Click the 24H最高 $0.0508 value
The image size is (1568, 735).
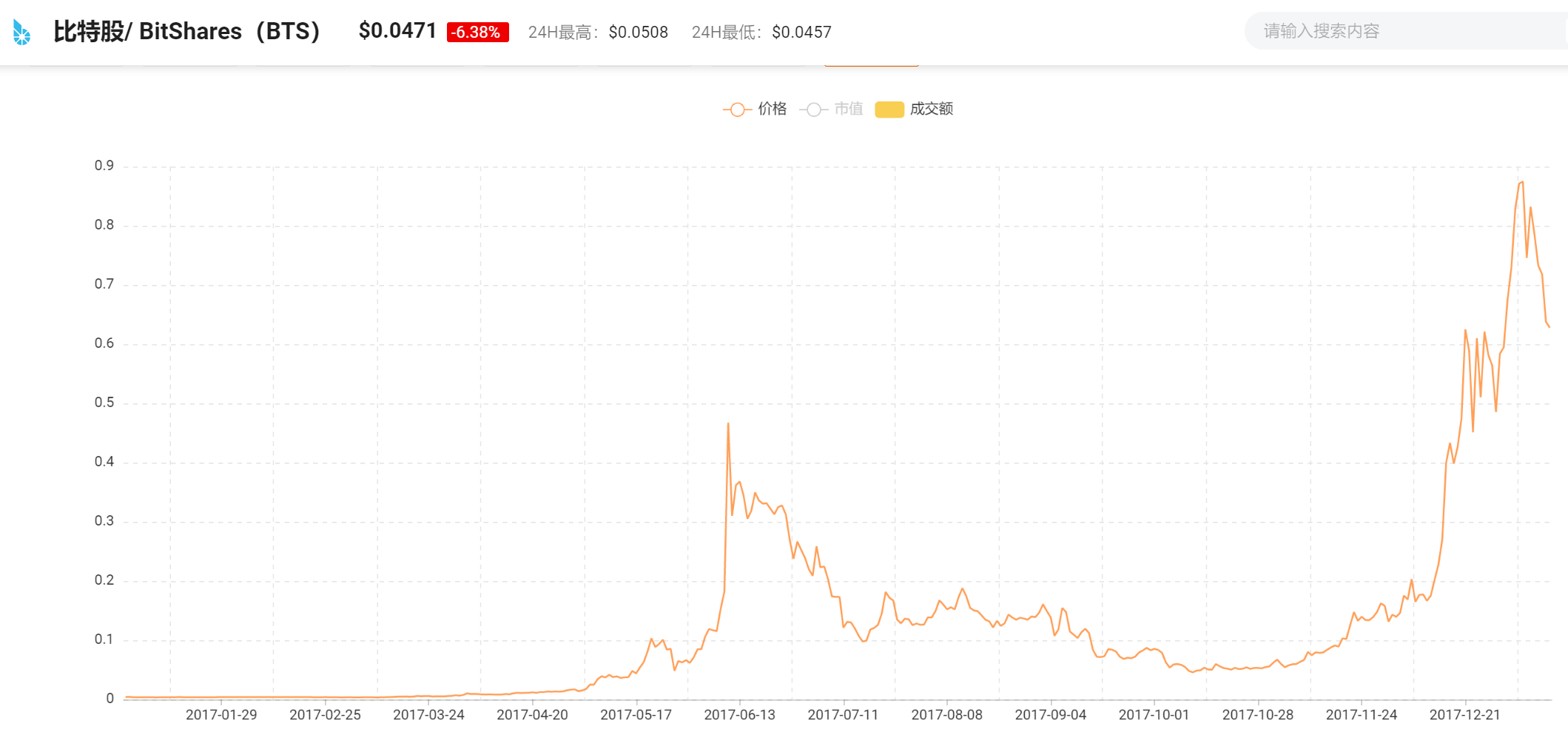point(638,33)
